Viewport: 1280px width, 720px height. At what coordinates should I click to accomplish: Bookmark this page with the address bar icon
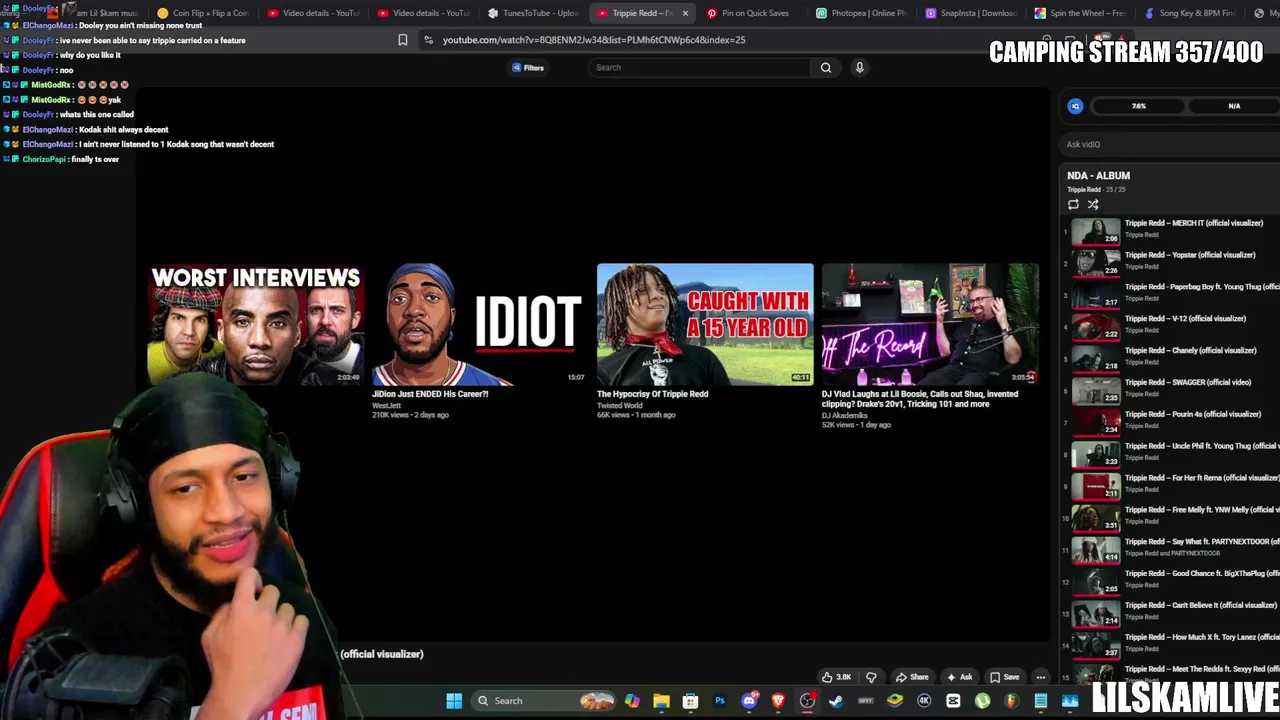(402, 40)
